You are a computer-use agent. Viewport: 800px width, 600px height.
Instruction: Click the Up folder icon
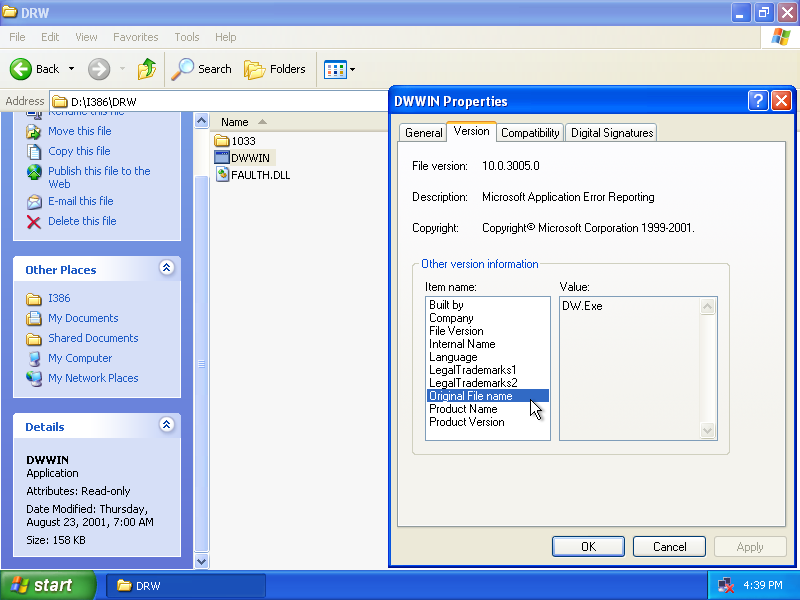[x=147, y=69]
